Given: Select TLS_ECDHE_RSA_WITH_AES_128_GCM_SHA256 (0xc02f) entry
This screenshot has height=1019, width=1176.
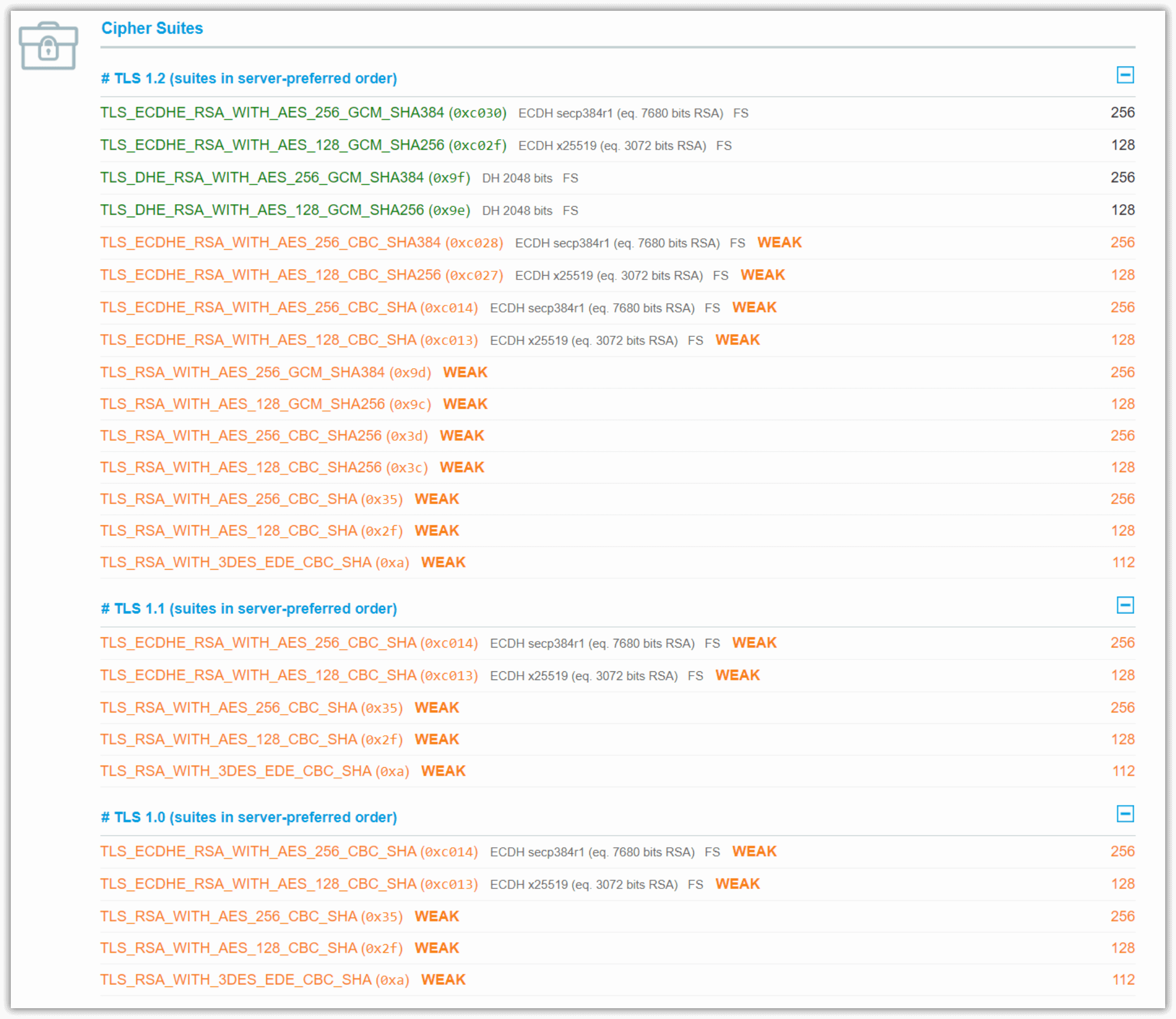Looking at the screenshot, I should click(304, 145).
